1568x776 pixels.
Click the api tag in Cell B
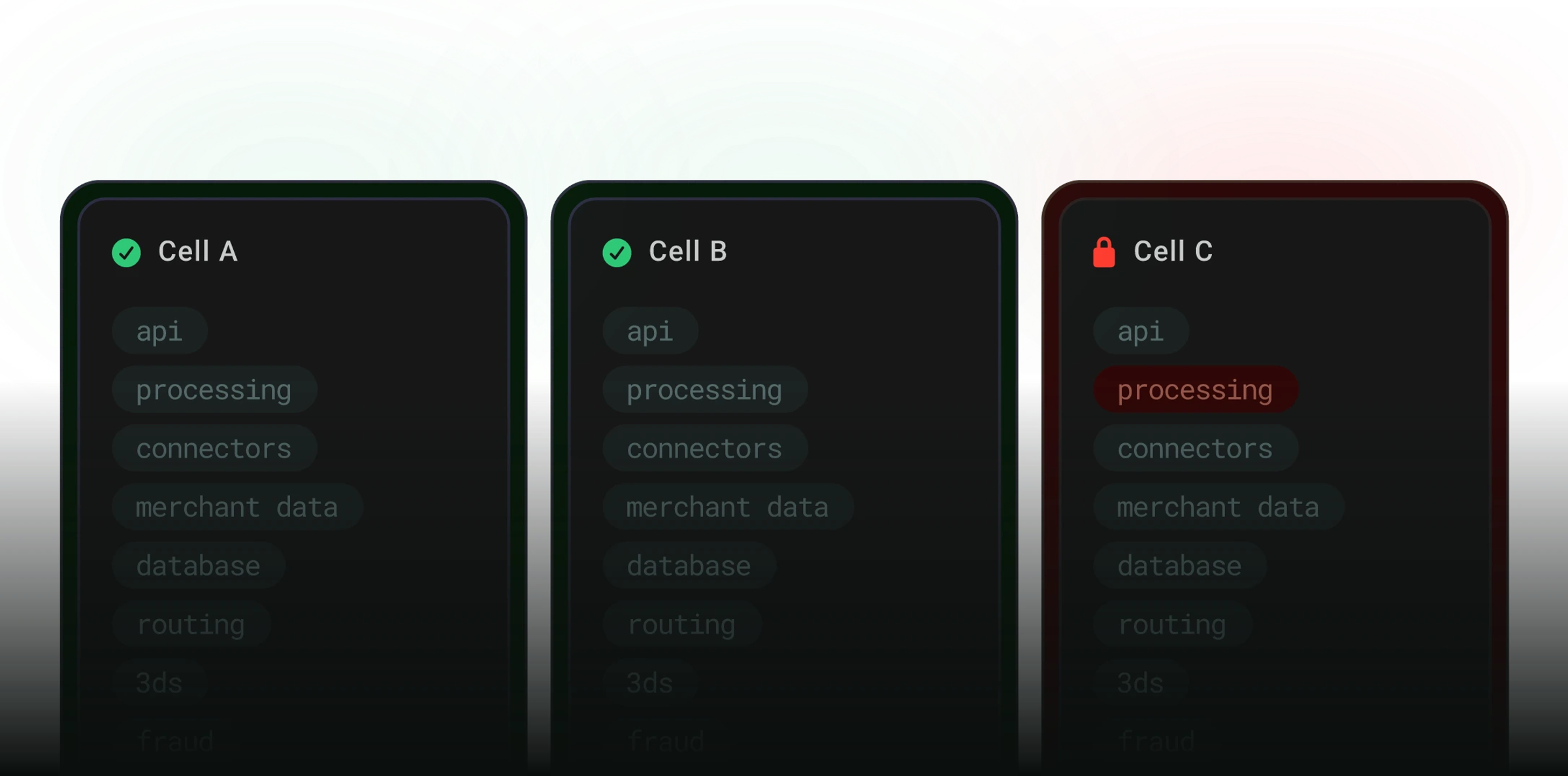650,331
